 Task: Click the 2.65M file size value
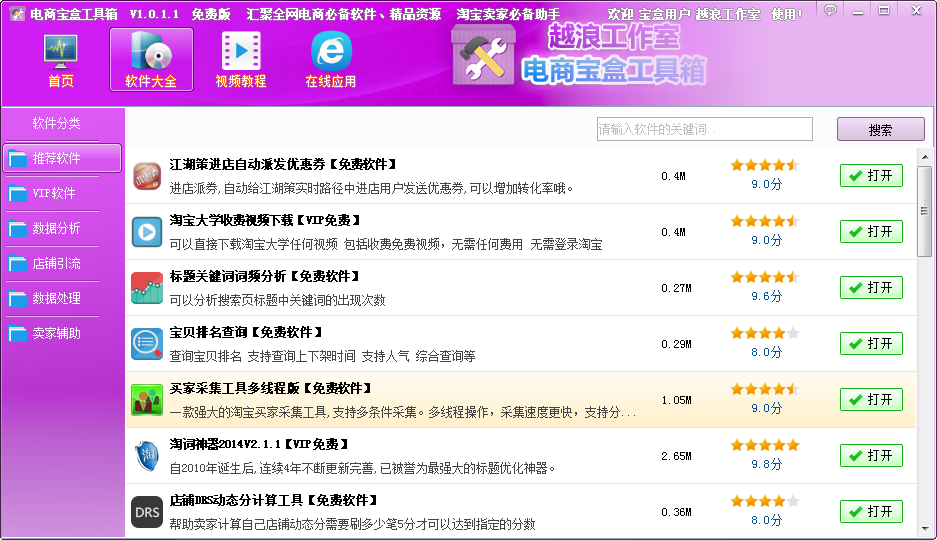coord(676,456)
